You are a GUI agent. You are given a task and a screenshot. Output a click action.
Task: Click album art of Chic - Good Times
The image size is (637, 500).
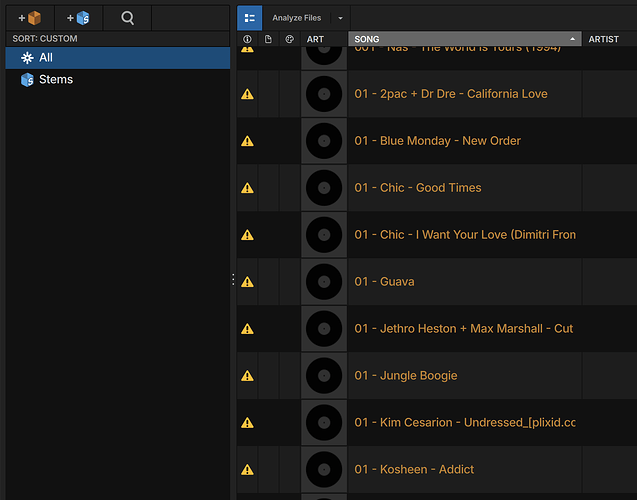pyautogui.click(x=324, y=188)
